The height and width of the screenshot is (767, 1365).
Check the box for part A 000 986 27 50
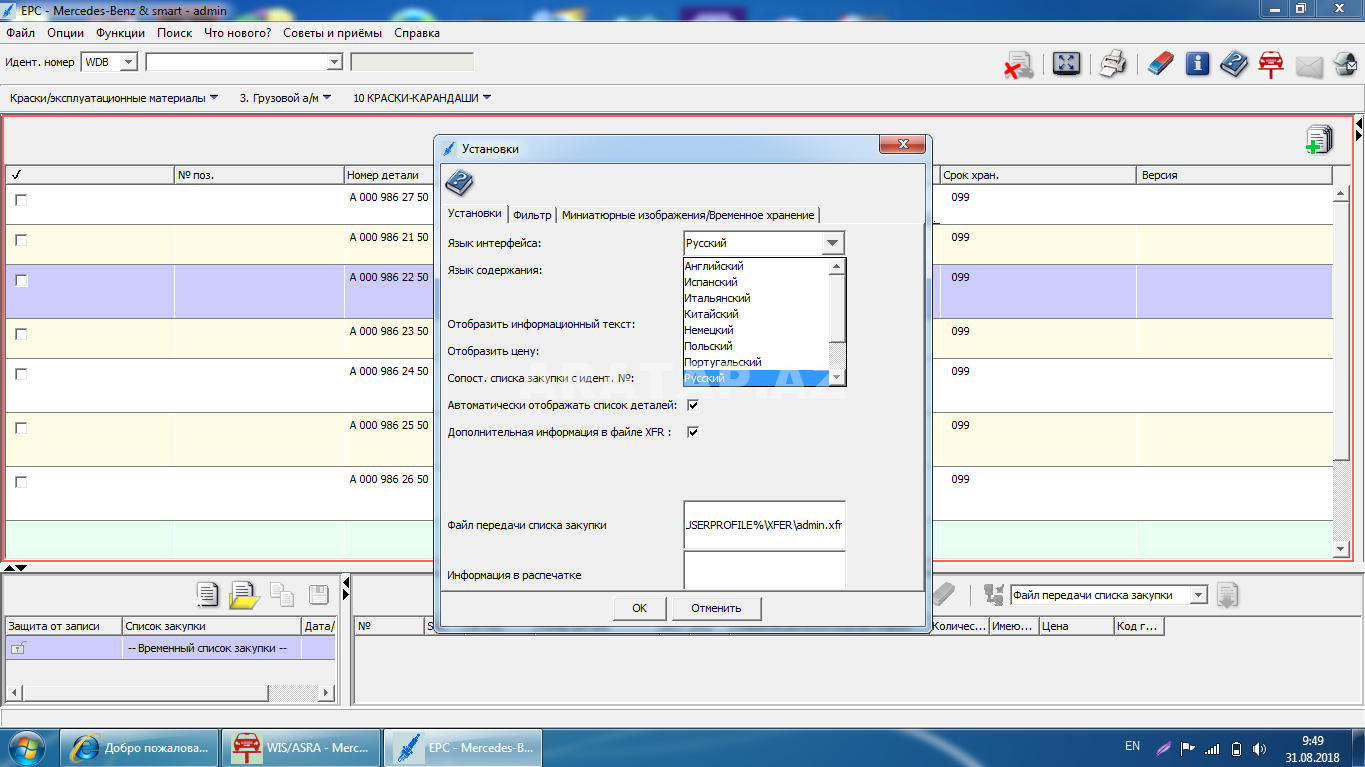(x=21, y=200)
